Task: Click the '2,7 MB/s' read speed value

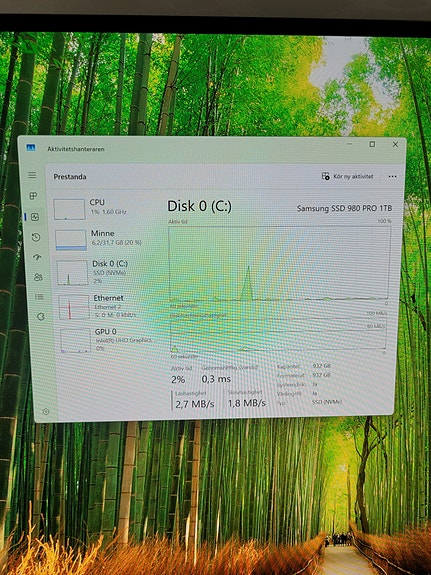Action: pyautogui.click(x=195, y=404)
